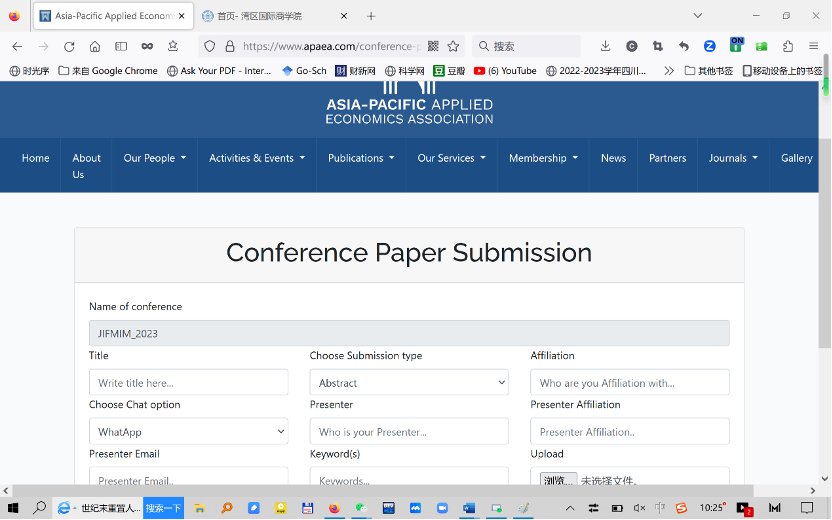Open the Membership nav menu
Viewport: 832px width, 520px height.
(x=543, y=158)
